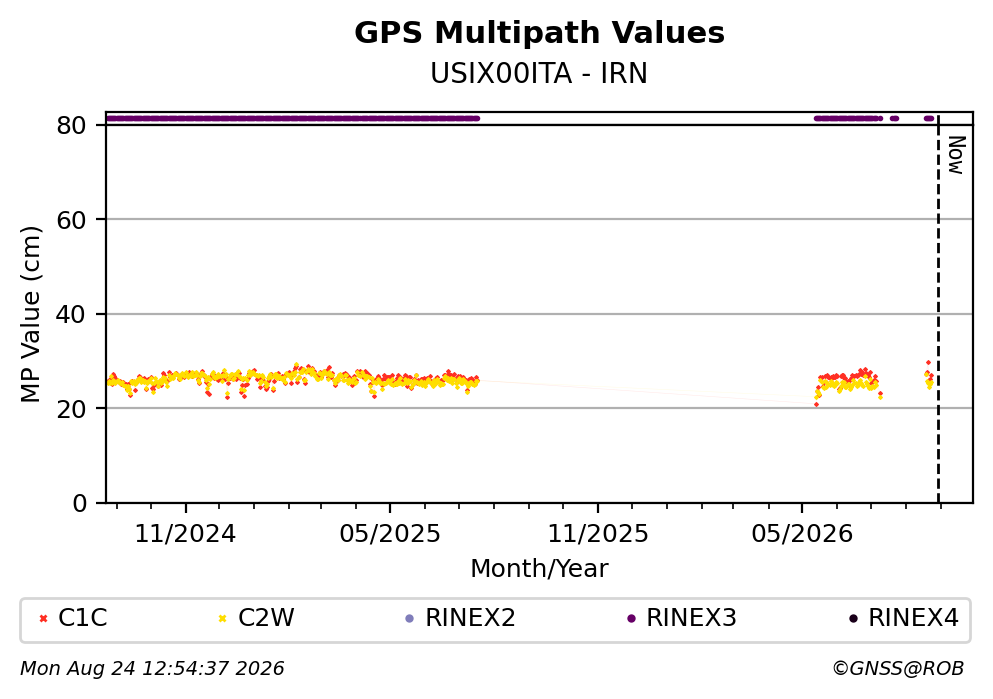Click the RINEX2 legend dot
The height and width of the screenshot is (699, 993).
[409, 618]
